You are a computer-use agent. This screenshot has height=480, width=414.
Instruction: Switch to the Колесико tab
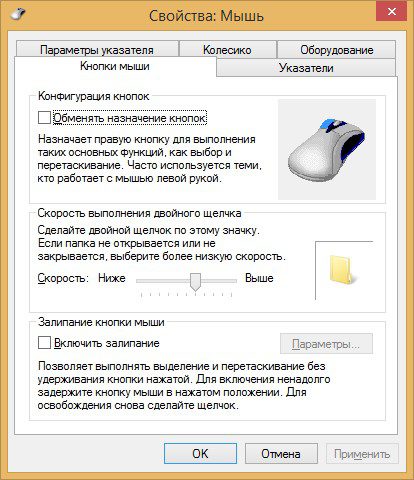click(227, 50)
